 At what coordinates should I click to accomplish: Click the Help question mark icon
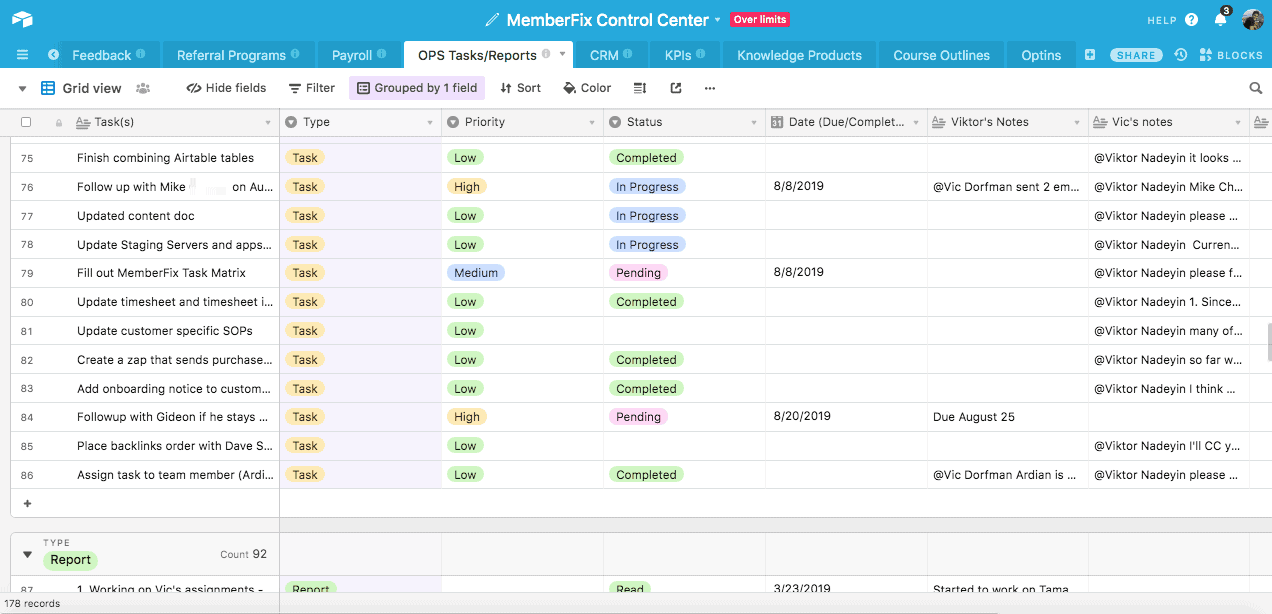(1191, 20)
